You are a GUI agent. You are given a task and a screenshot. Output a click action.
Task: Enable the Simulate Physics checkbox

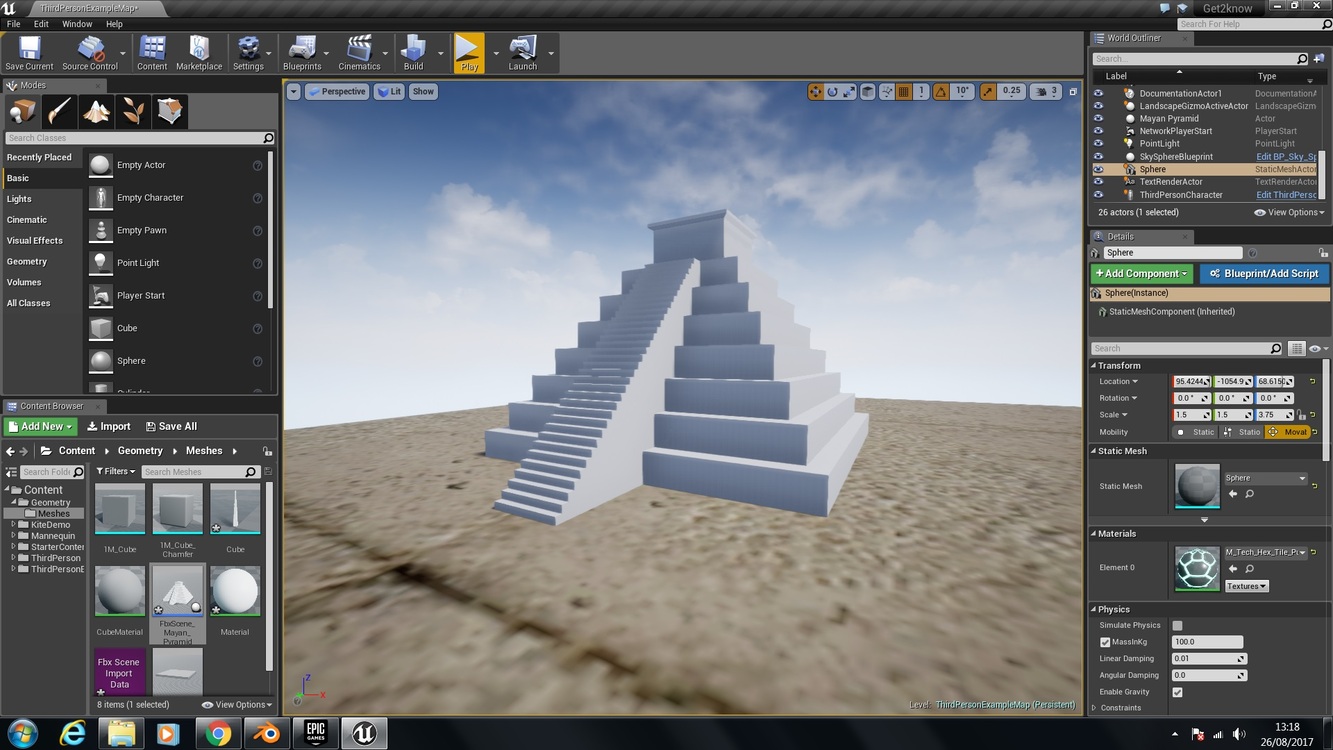[x=1177, y=625]
